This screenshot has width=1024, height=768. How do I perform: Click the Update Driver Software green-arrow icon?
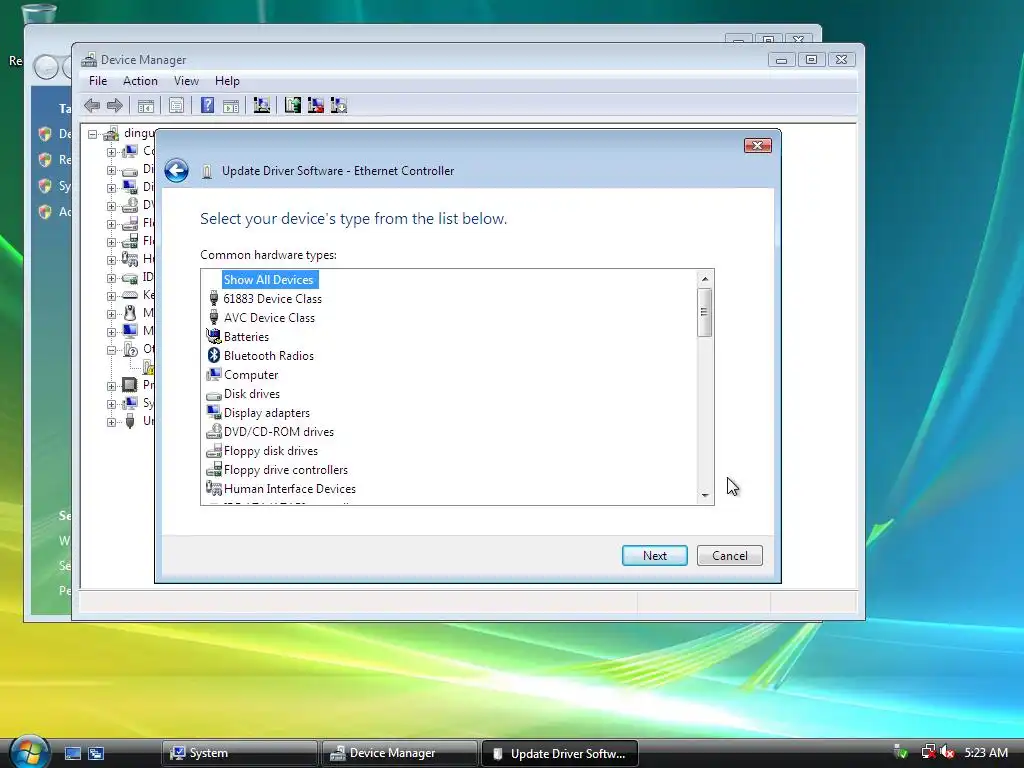(x=293, y=105)
